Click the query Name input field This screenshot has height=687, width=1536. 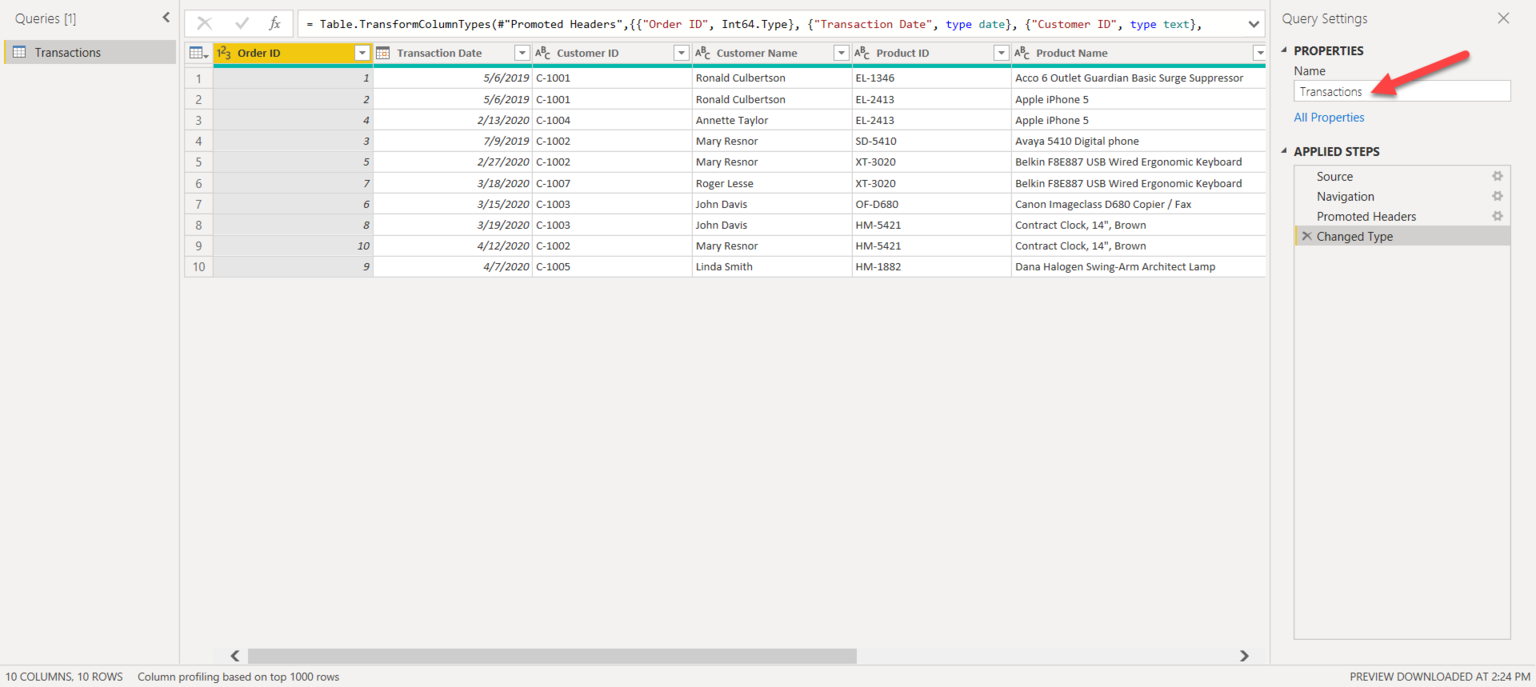pos(1401,91)
